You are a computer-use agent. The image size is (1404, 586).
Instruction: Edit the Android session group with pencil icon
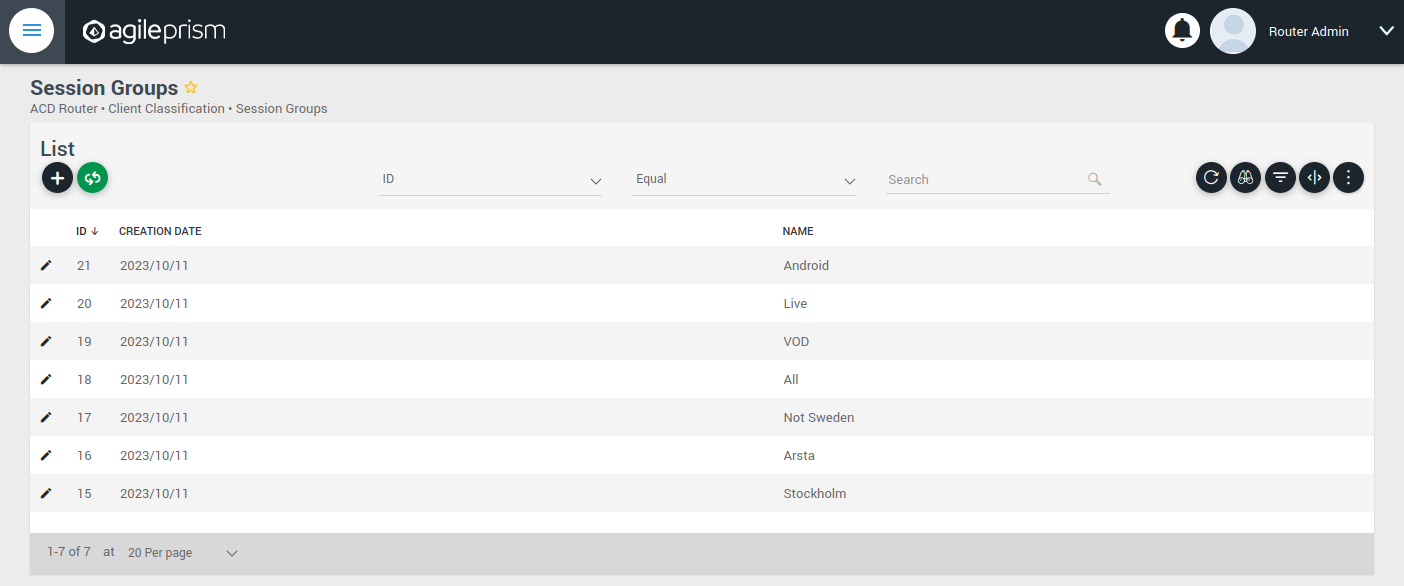(x=45, y=265)
